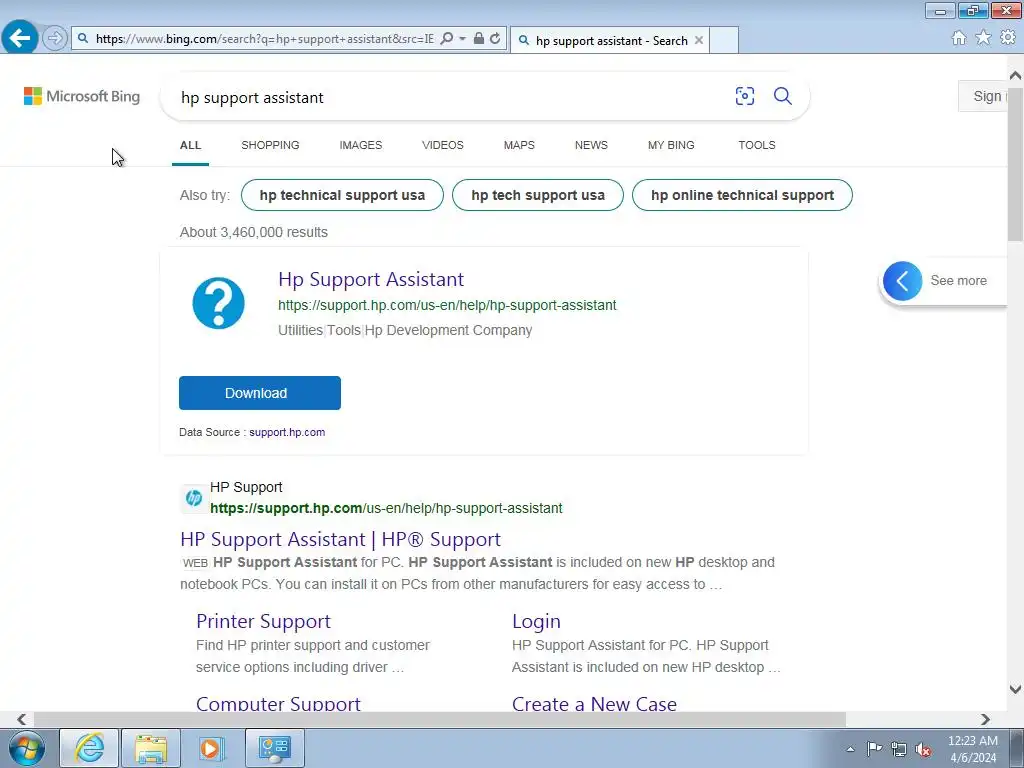This screenshot has width=1024, height=768.
Task: Try suggestion 'hp online technical support'
Action: 742,195
